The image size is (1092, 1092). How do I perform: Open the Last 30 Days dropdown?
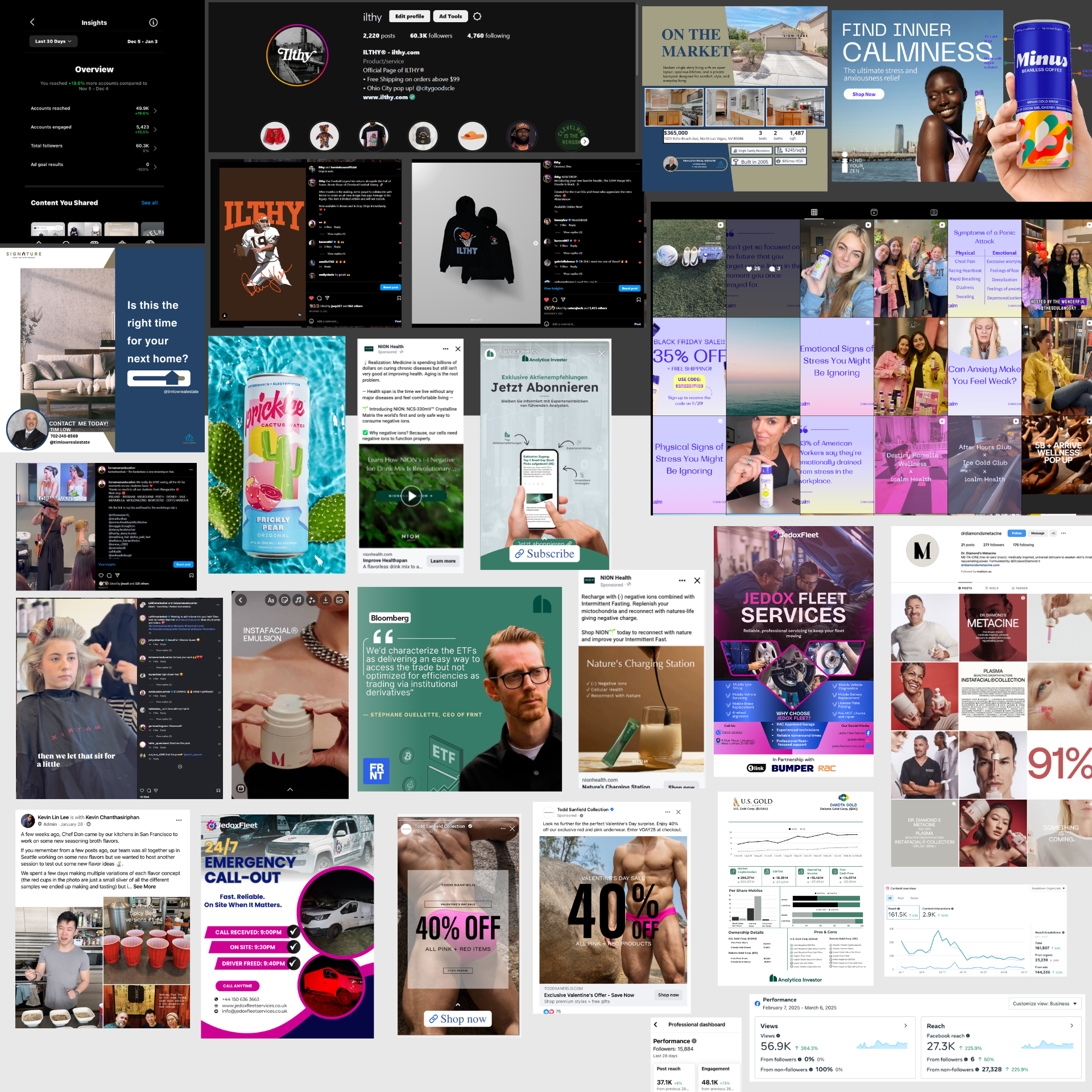point(53,42)
